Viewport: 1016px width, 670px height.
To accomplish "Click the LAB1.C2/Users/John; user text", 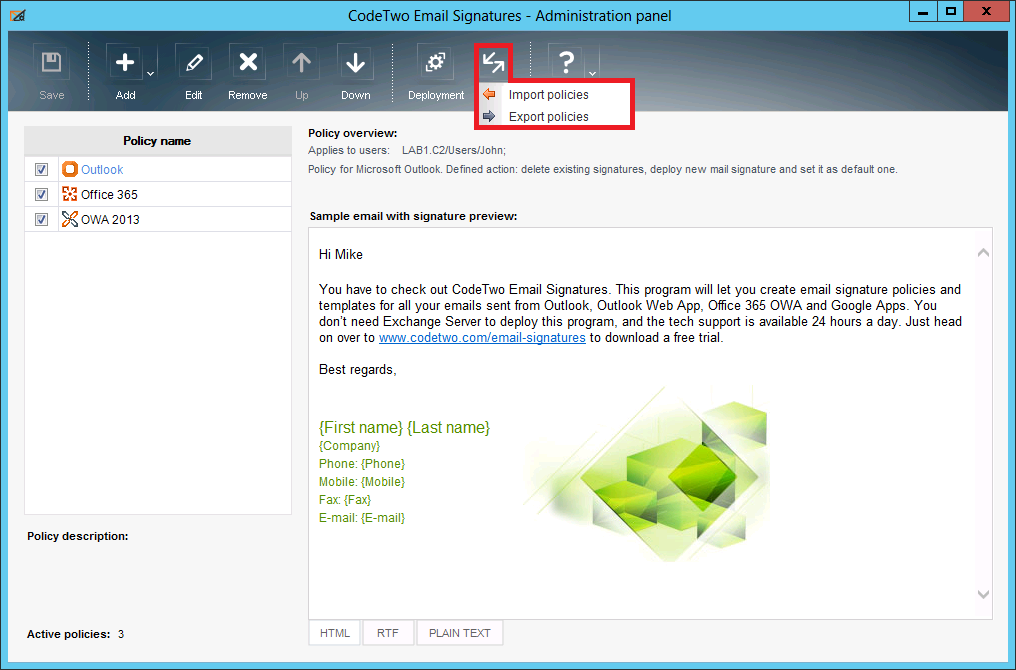I will click(454, 150).
